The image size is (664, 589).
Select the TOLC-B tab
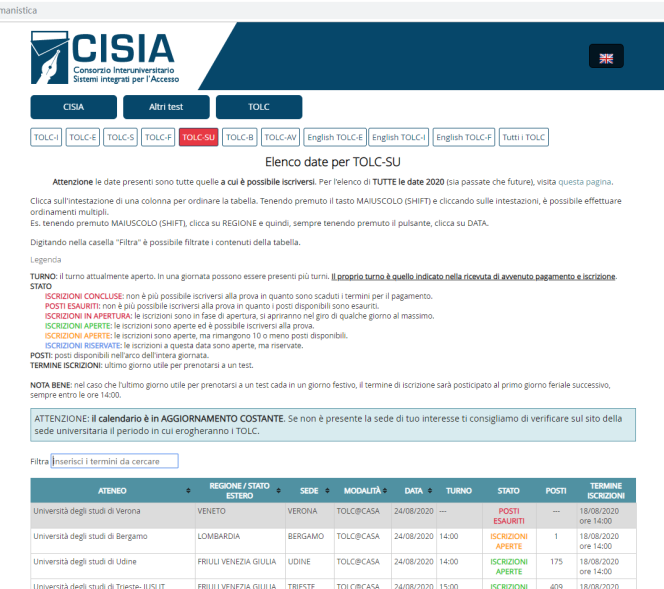(x=240, y=137)
